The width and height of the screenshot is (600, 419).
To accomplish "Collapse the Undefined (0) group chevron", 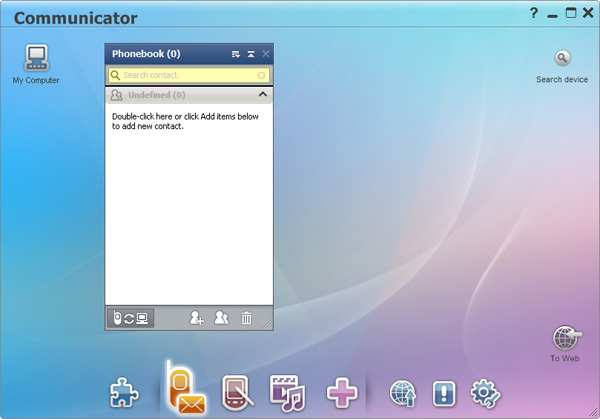I will click(263, 94).
